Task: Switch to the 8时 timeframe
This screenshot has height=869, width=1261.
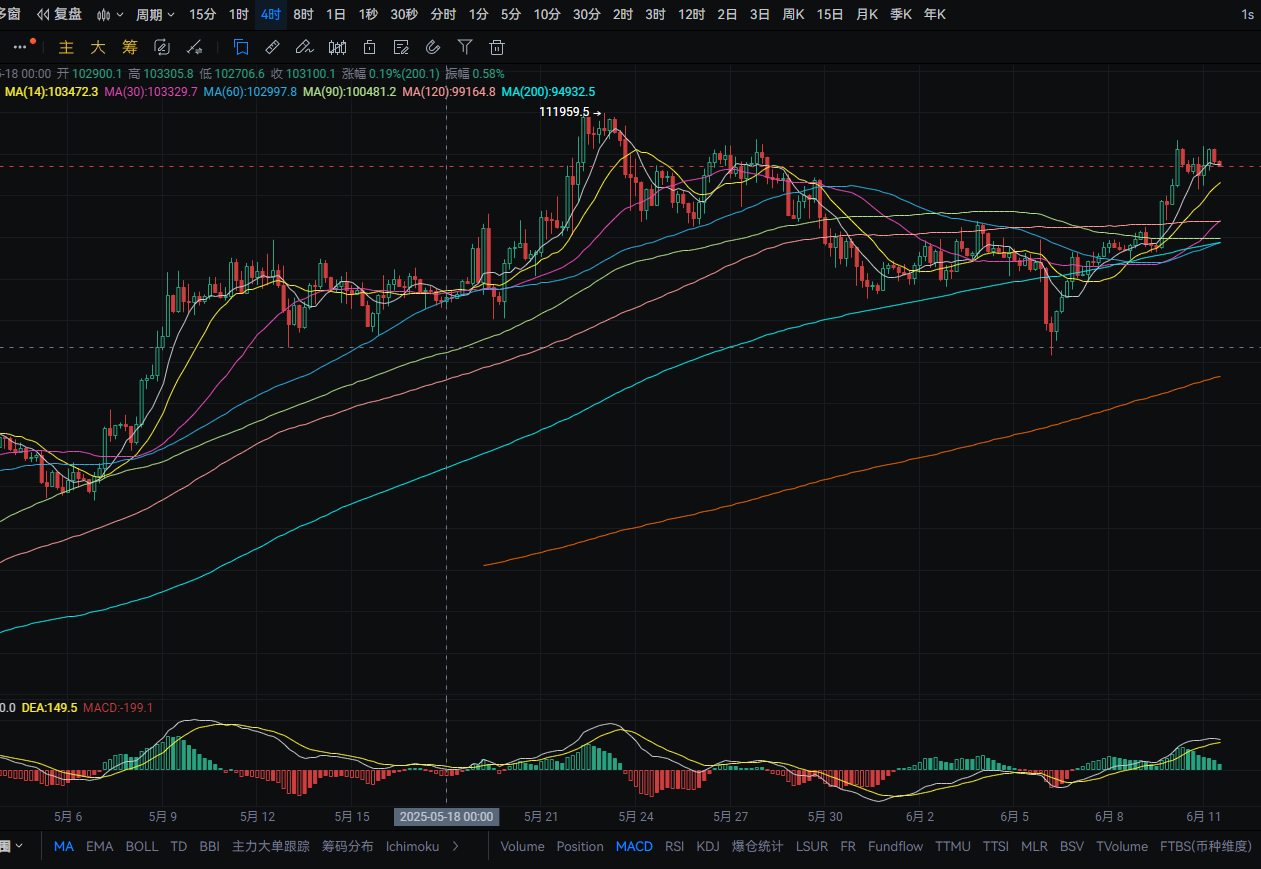Action: [303, 14]
